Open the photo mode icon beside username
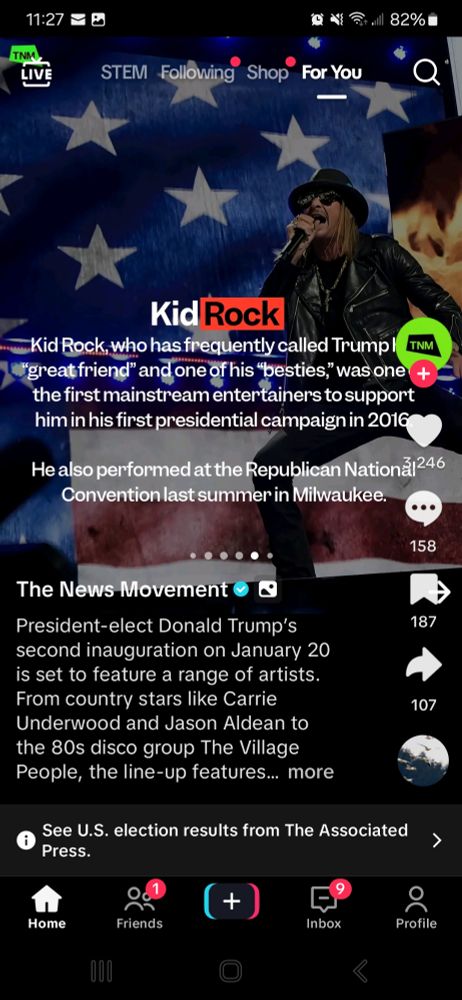Image resolution: width=462 pixels, height=1000 pixels. [268, 590]
